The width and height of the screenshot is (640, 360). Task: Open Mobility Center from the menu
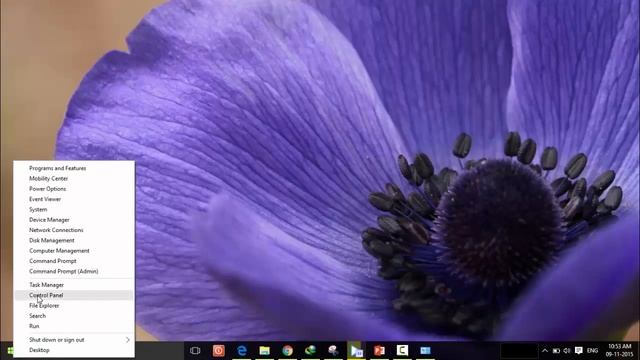point(74,178)
